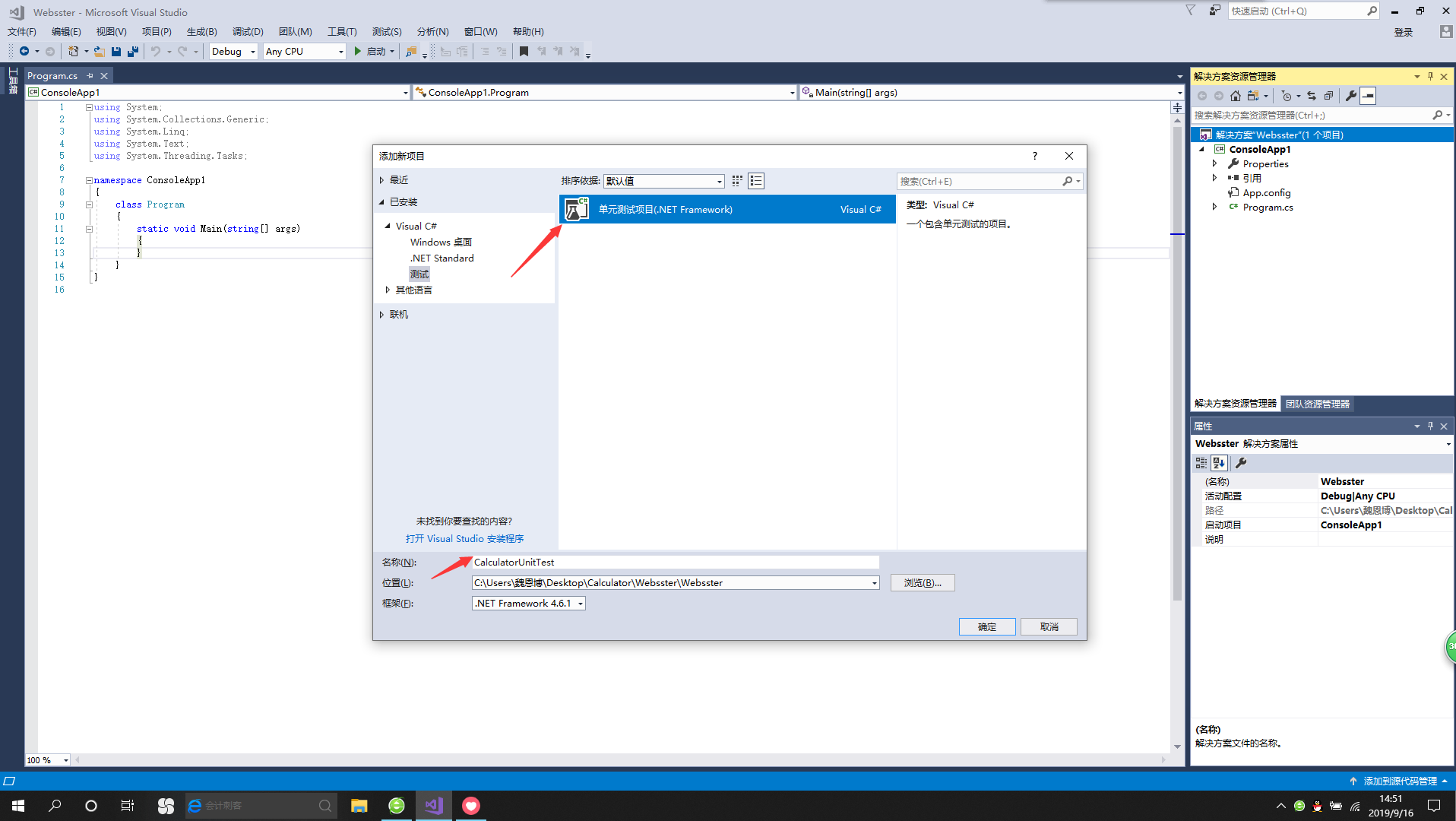Click the New Project toolbar icon
Screen dimensions: 1456x821
pos(73,51)
